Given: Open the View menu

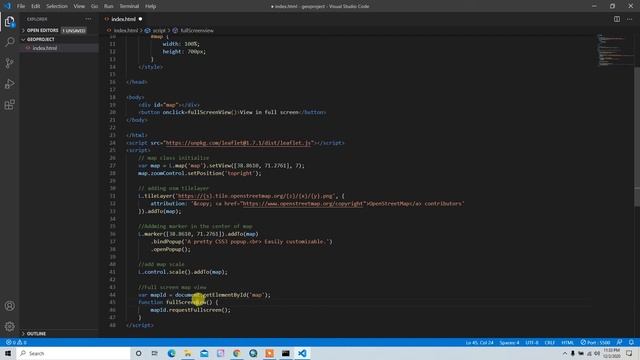Looking at the screenshot, I should click(x=79, y=6).
